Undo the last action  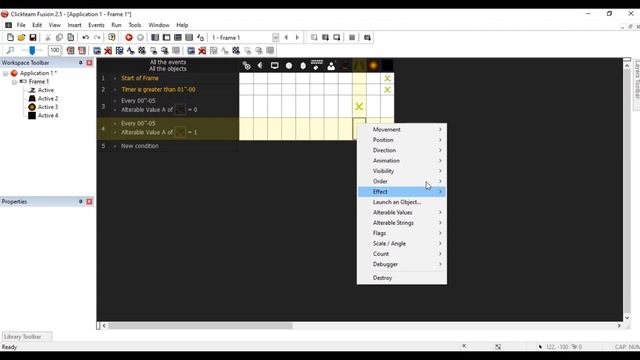pyautogui.click(x=86, y=38)
